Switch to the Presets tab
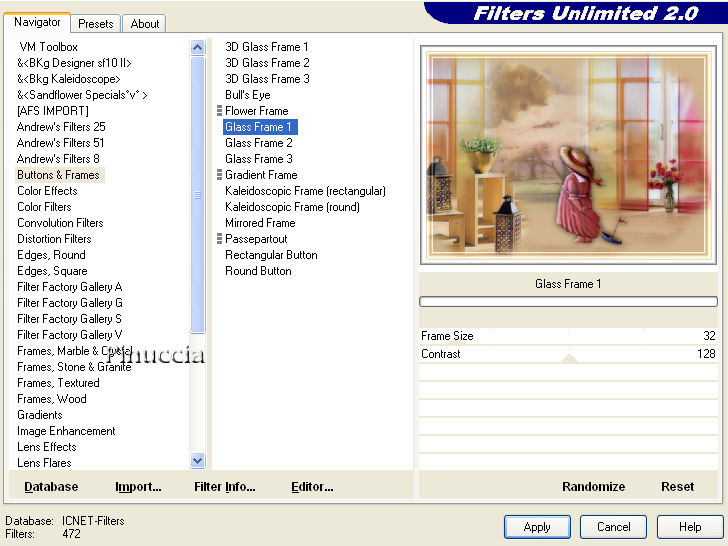Image resolution: width=728 pixels, height=546 pixels. tap(96, 24)
